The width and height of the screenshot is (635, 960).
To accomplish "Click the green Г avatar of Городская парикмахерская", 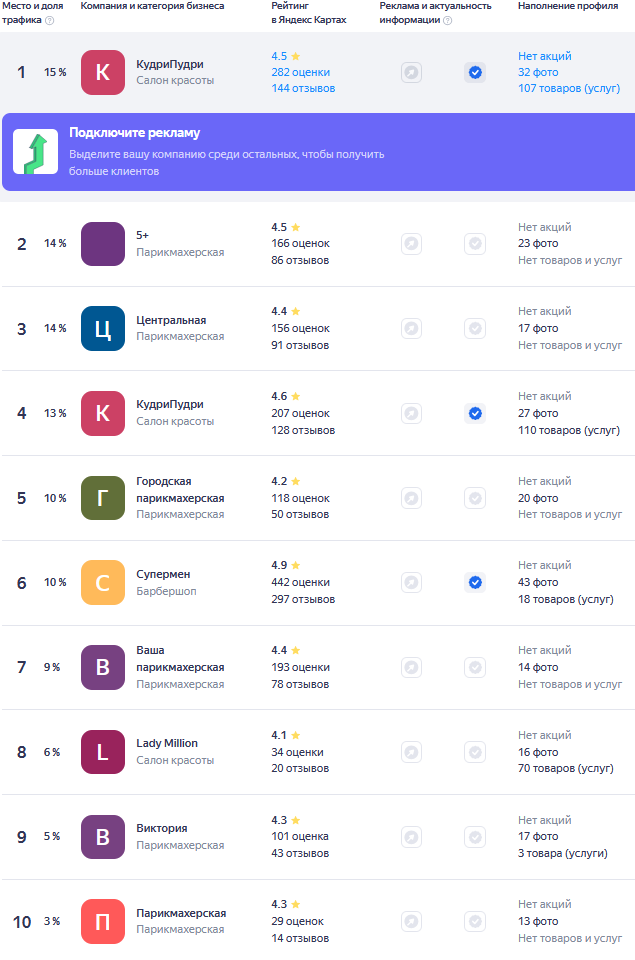I will [x=103, y=498].
